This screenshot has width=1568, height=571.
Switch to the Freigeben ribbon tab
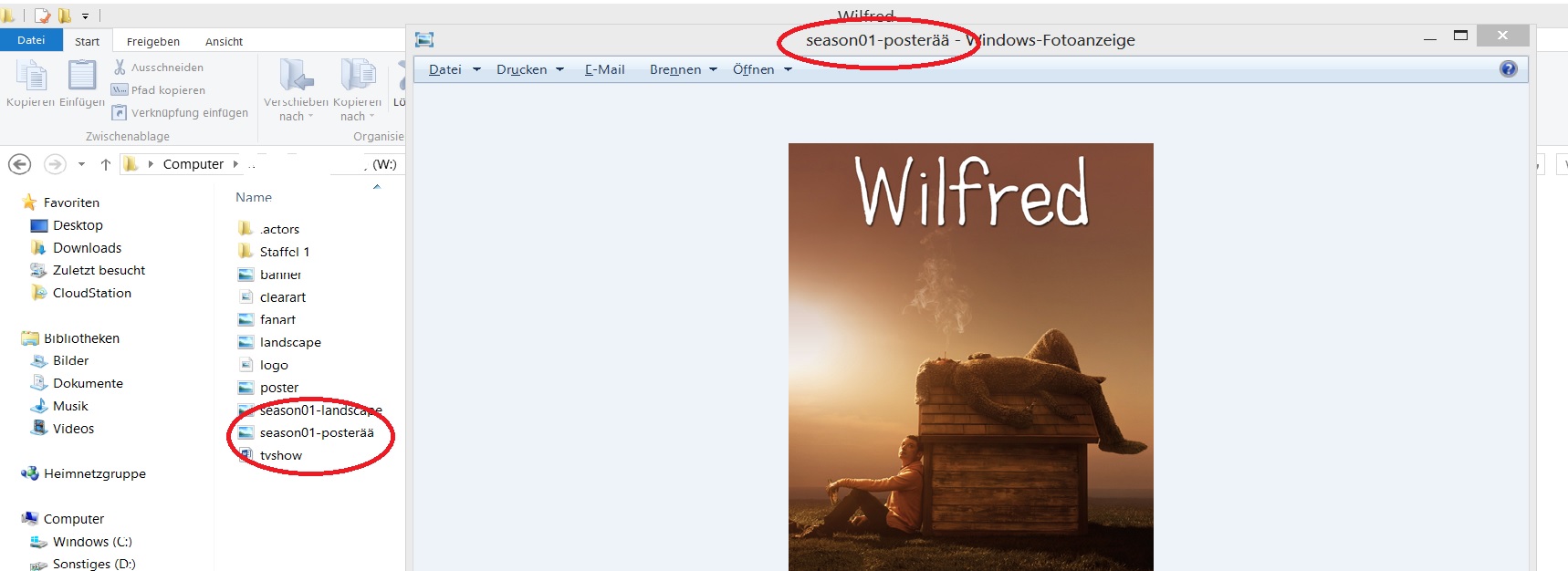(x=153, y=41)
